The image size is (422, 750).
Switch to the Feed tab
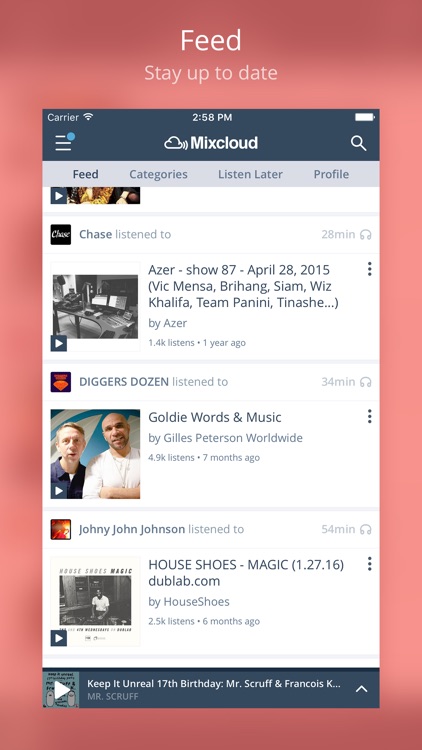click(x=86, y=174)
